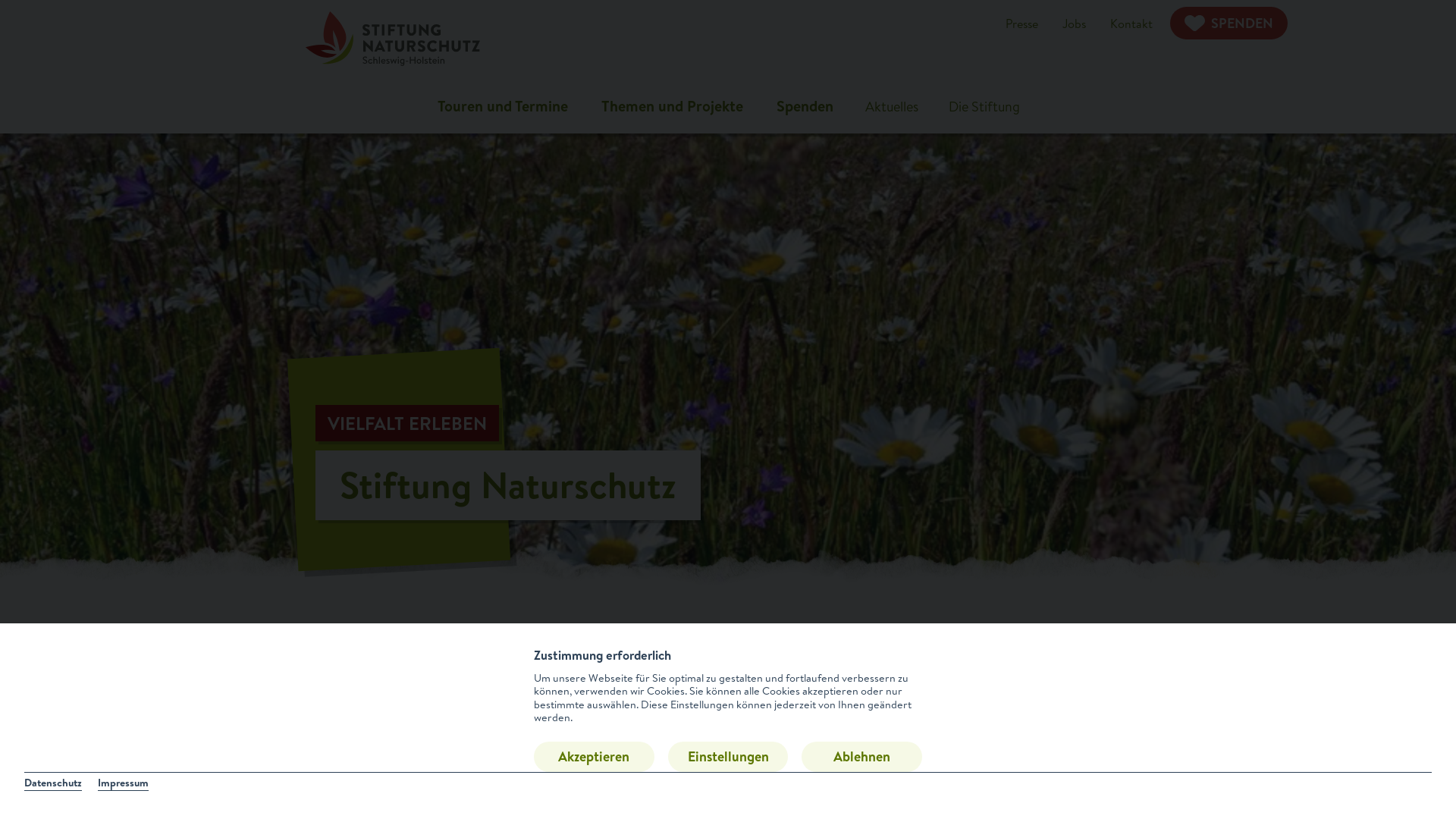
Task: Open the Jobs link
Action: (x=1074, y=24)
